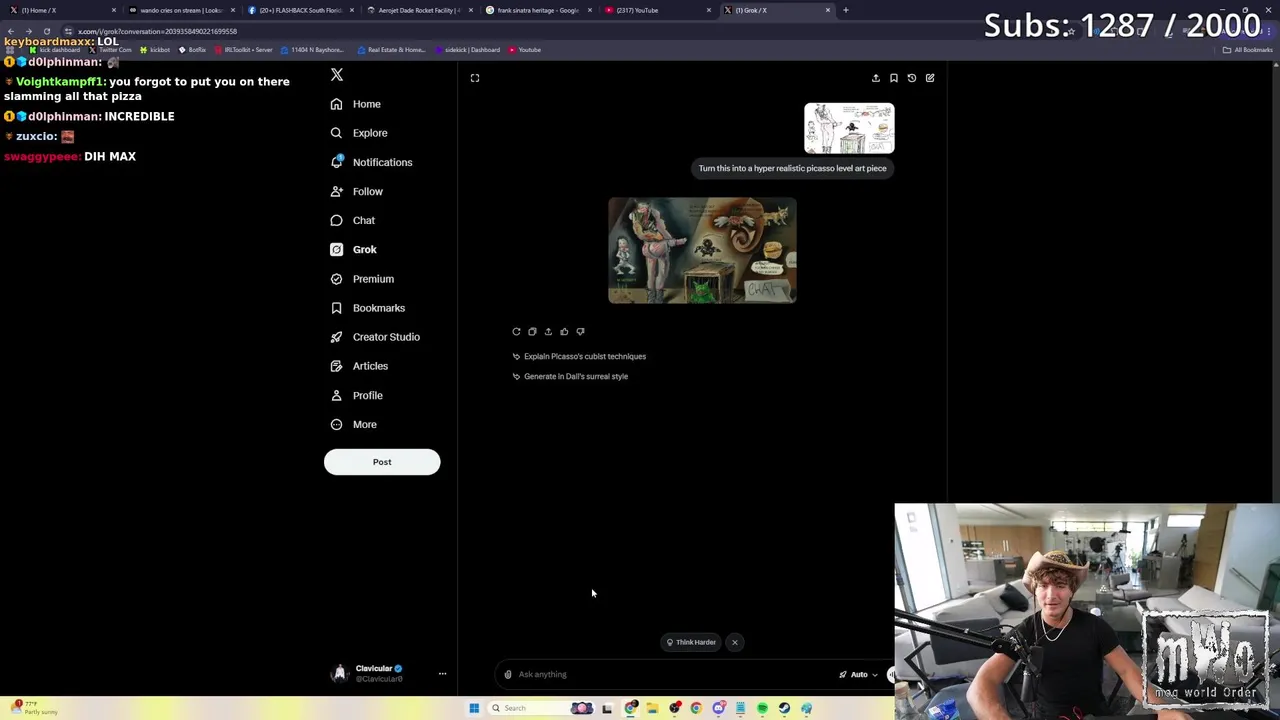Screen dimensions: 1280x720
Task: Open the Windows Start menu
Action: point(474,708)
